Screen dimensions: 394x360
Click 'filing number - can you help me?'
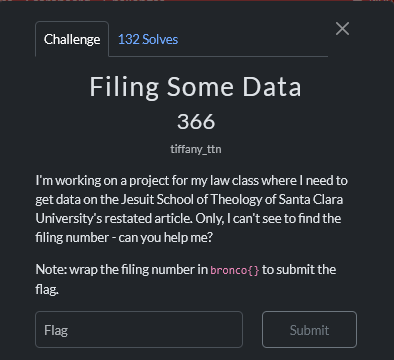click(x=124, y=238)
